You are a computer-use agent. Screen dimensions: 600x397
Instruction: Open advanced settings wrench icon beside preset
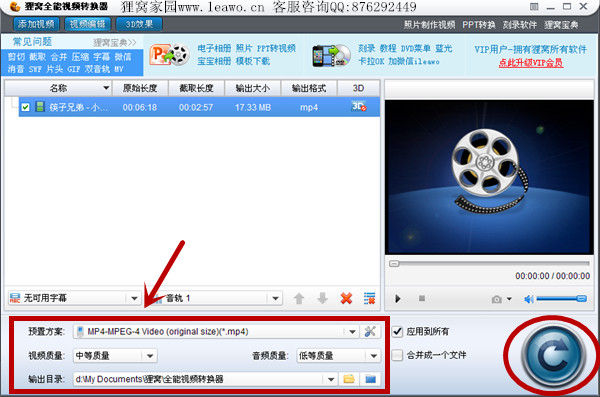click(x=370, y=332)
